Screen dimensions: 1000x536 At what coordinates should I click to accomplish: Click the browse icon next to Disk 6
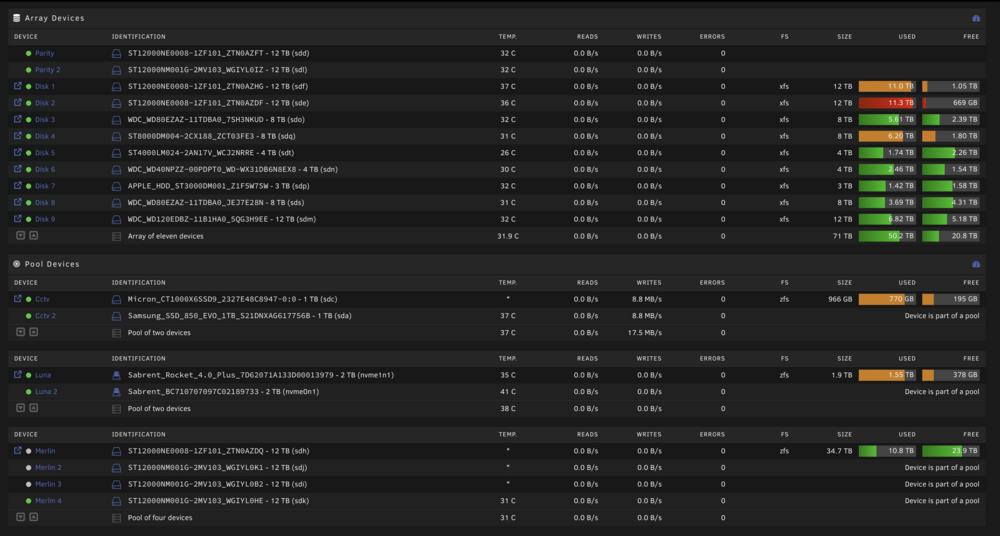(x=18, y=168)
